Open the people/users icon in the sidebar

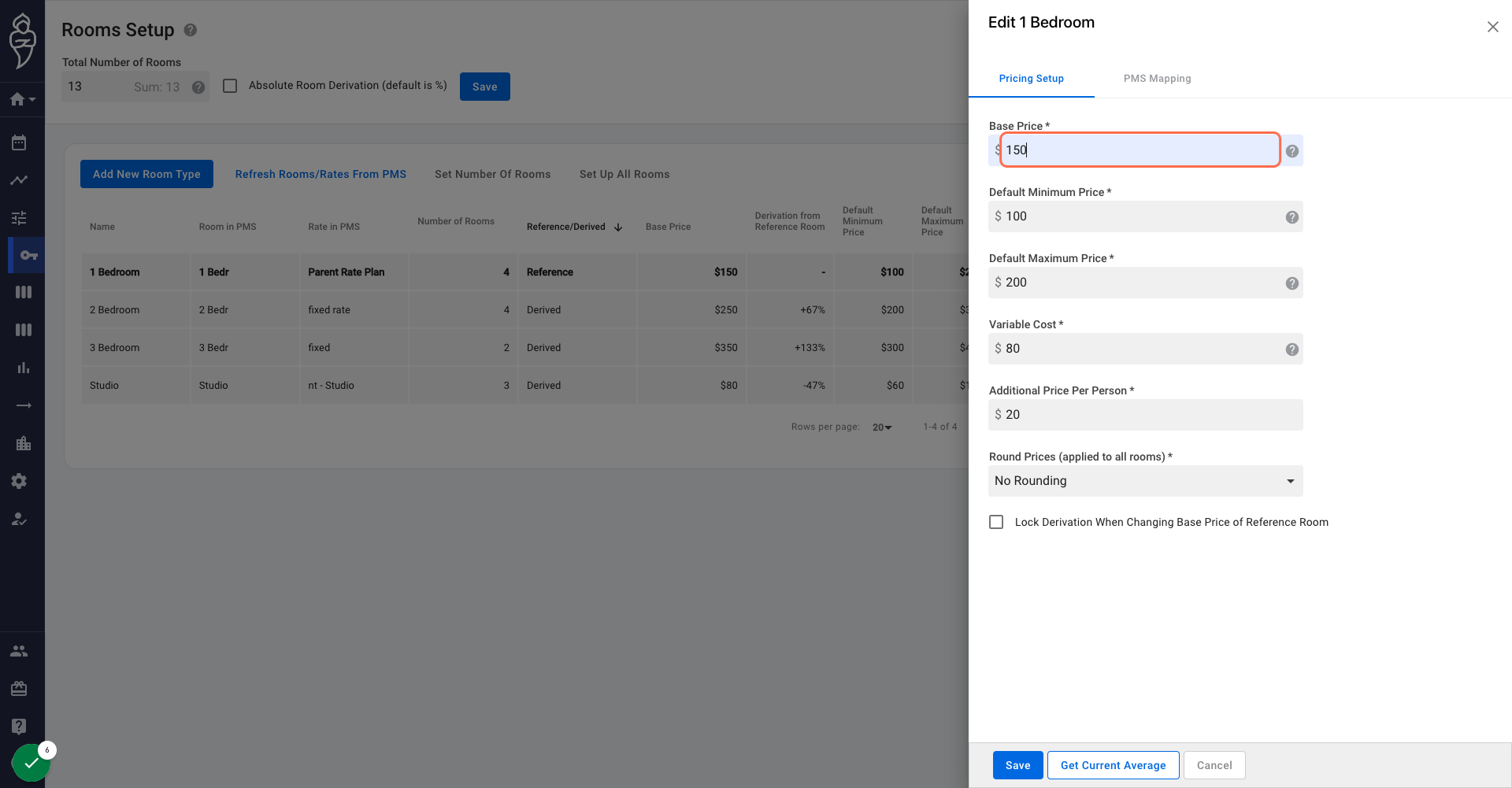19,651
